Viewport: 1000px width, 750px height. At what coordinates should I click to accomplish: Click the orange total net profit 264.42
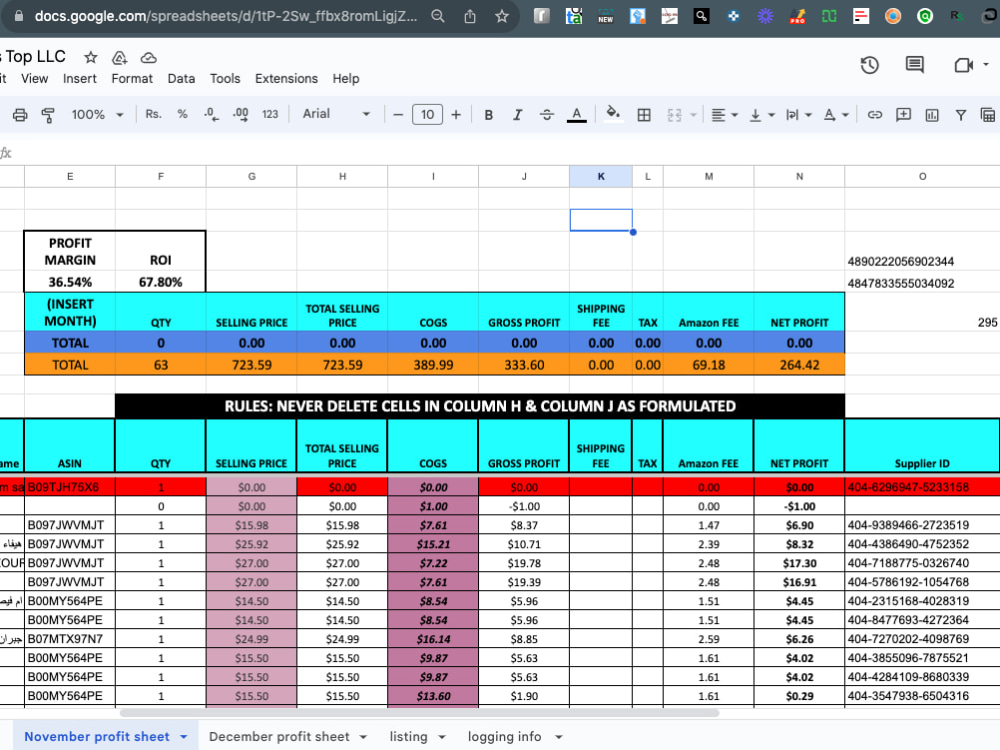(799, 365)
